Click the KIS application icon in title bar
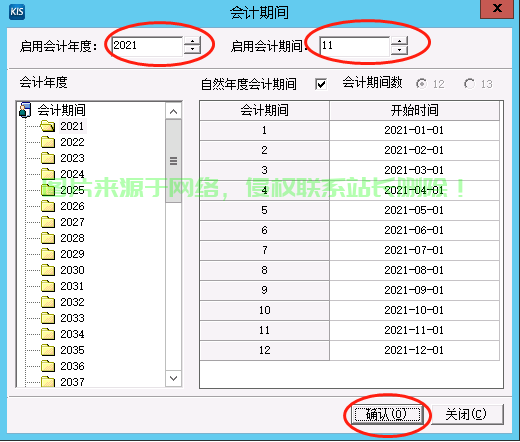The image size is (520, 442). 17,12
